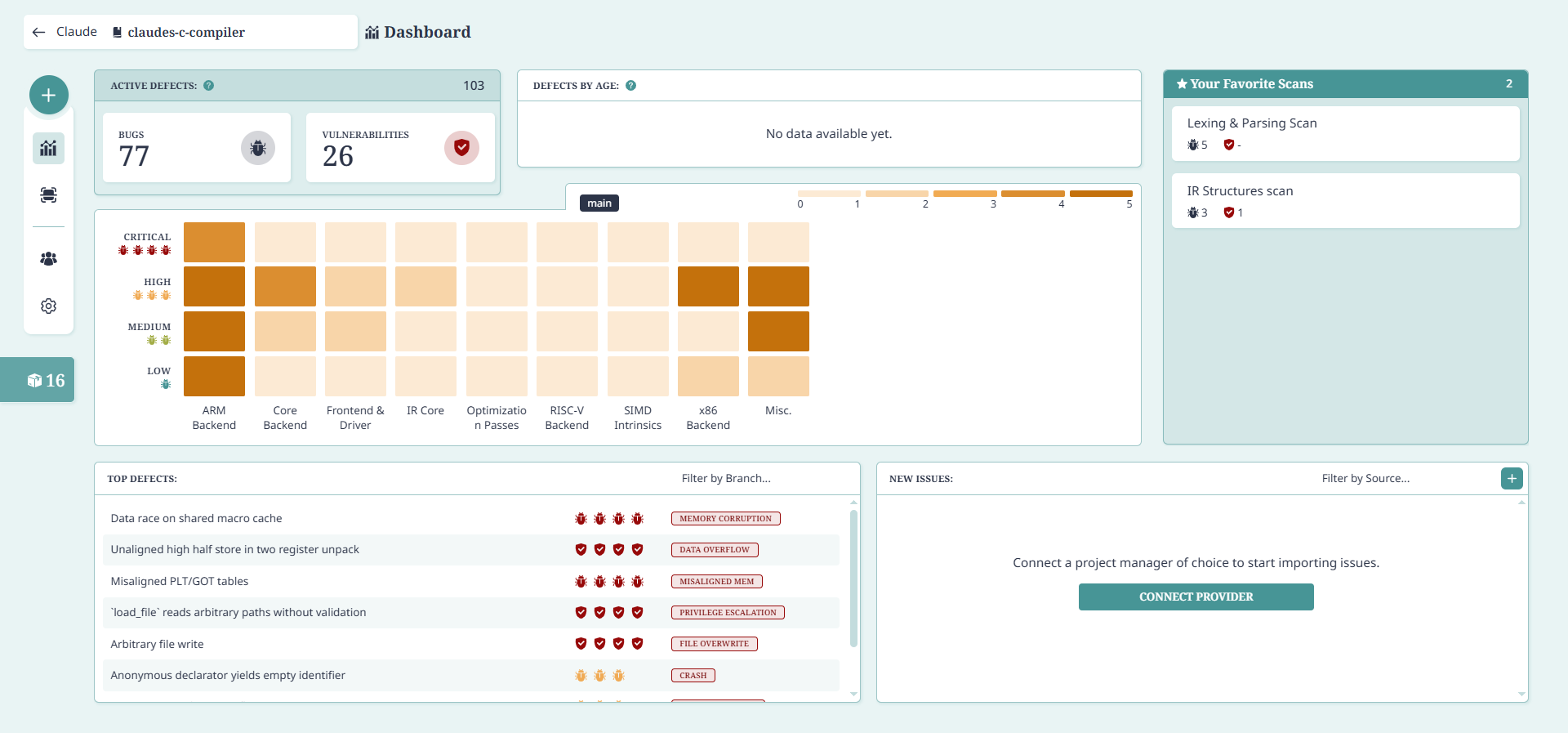Click severity shields for Arbitrary file write

click(609, 644)
